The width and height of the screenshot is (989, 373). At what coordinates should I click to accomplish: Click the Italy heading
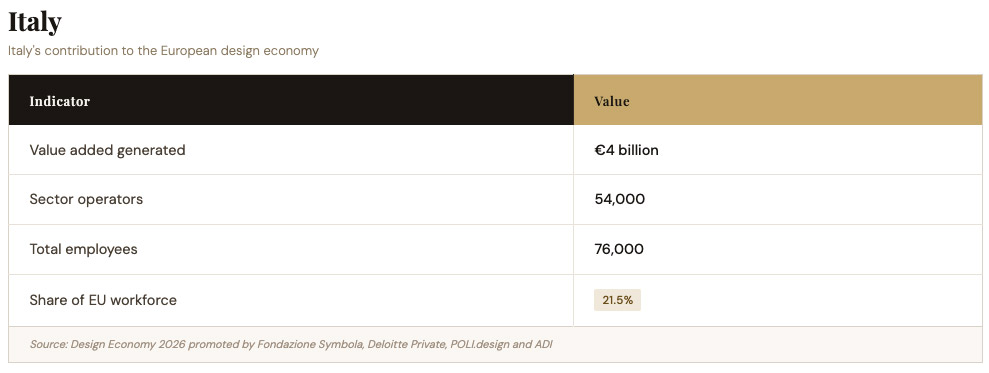[x=35, y=22]
